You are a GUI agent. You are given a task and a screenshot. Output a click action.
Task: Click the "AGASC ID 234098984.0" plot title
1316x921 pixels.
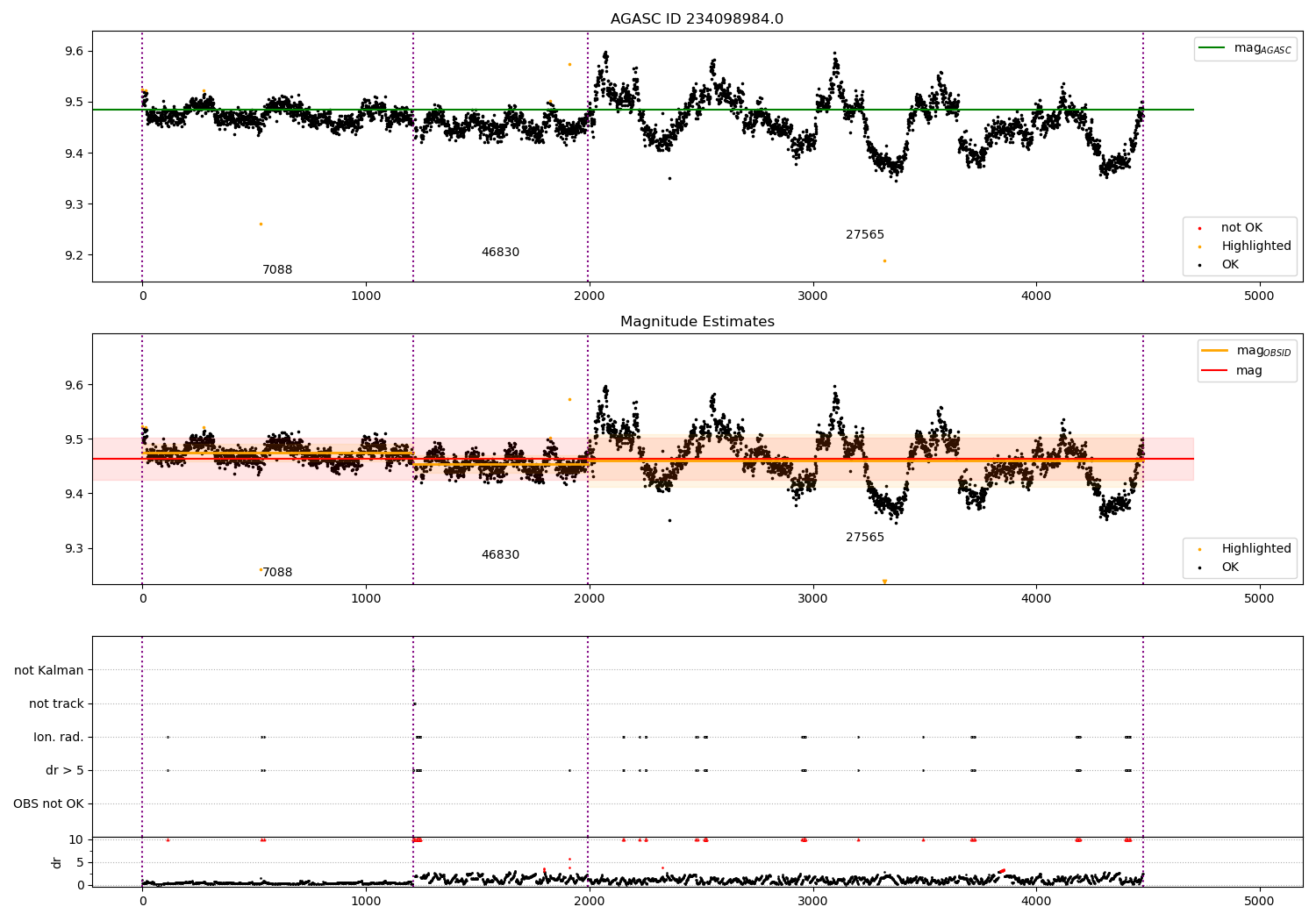tap(697, 19)
